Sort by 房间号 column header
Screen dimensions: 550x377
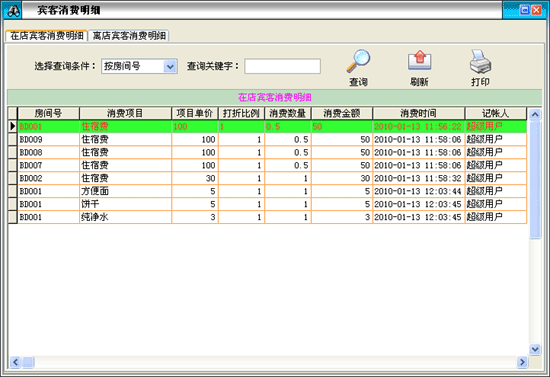pyautogui.click(x=48, y=113)
